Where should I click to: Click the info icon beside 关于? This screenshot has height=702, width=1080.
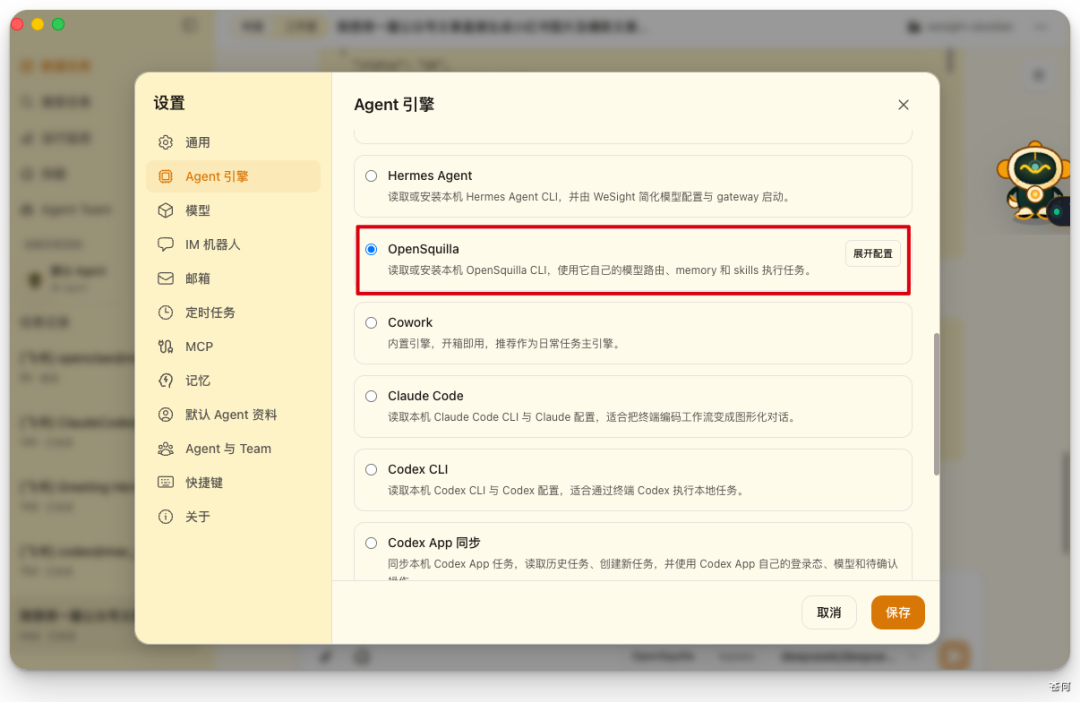pyautogui.click(x=165, y=517)
